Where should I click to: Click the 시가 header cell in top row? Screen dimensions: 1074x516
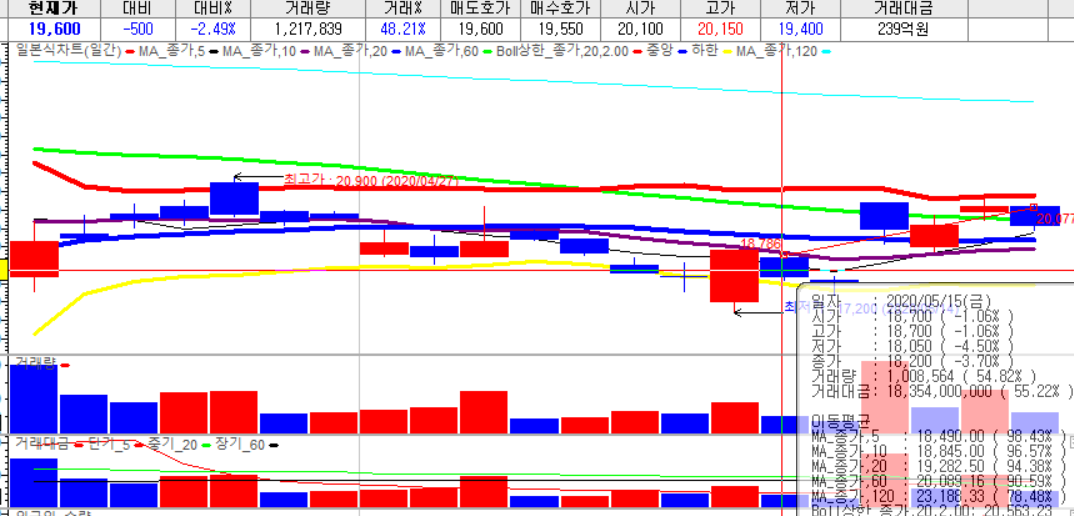(639, 9)
